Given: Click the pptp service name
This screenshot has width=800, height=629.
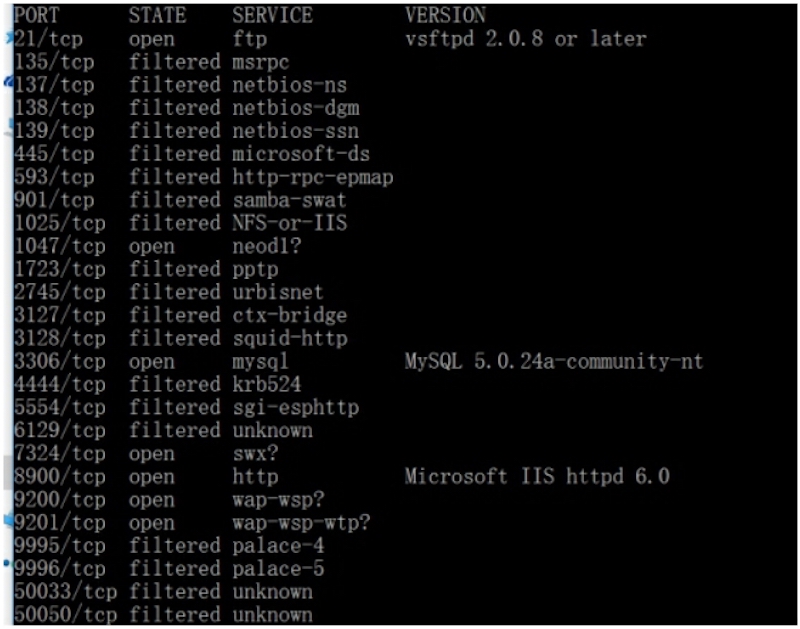Looking at the screenshot, I should [255, 269].
